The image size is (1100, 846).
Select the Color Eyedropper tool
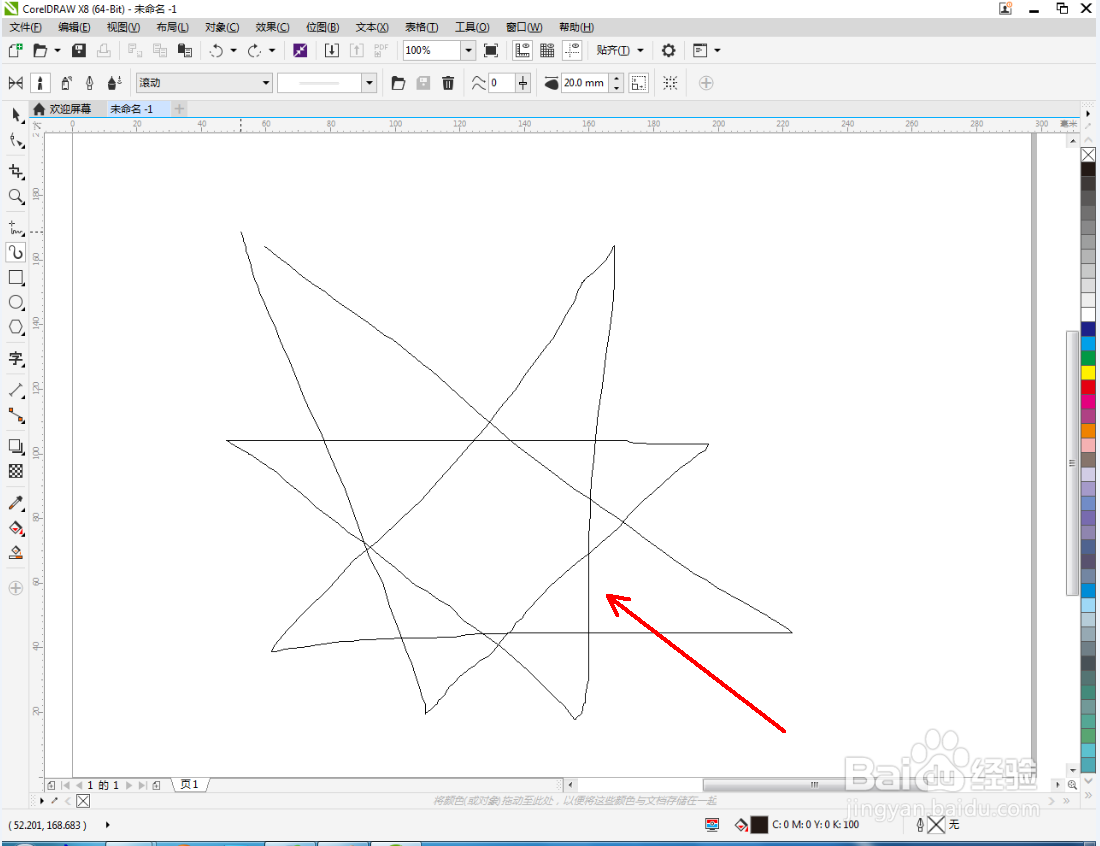tap(15, 502)
